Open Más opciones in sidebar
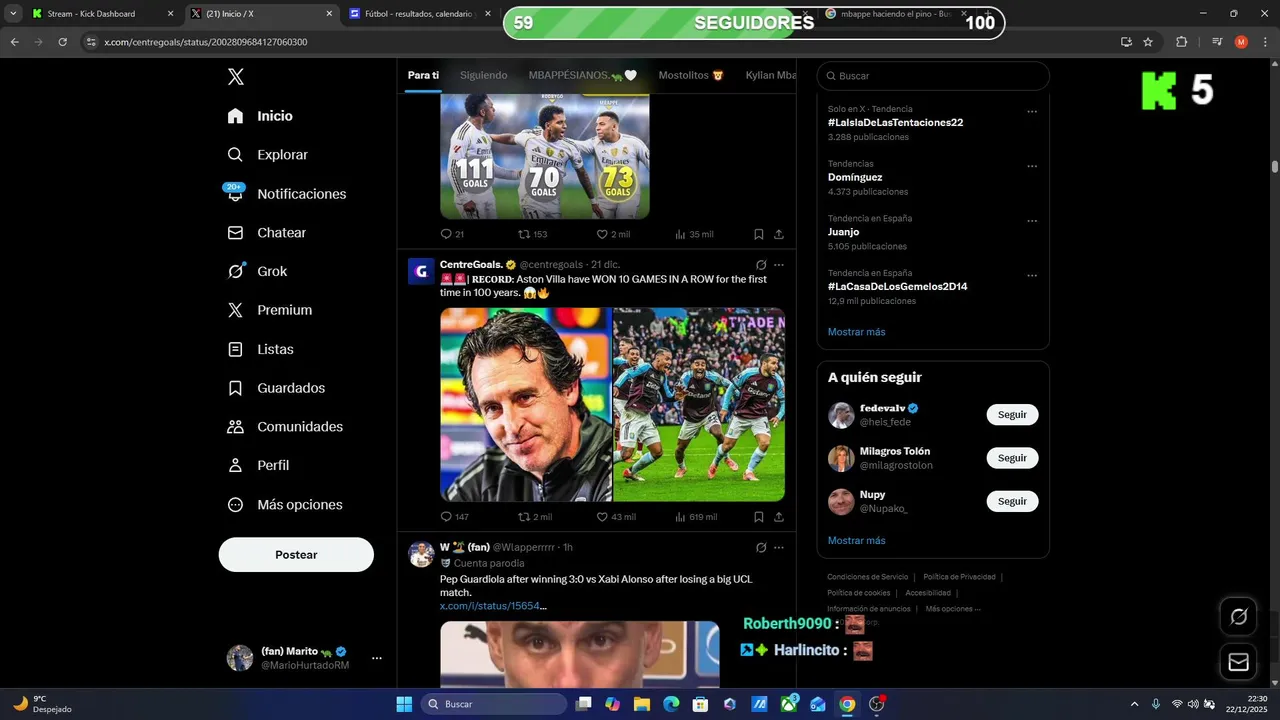The image size is (1280, 720). [x=285, y=505]
